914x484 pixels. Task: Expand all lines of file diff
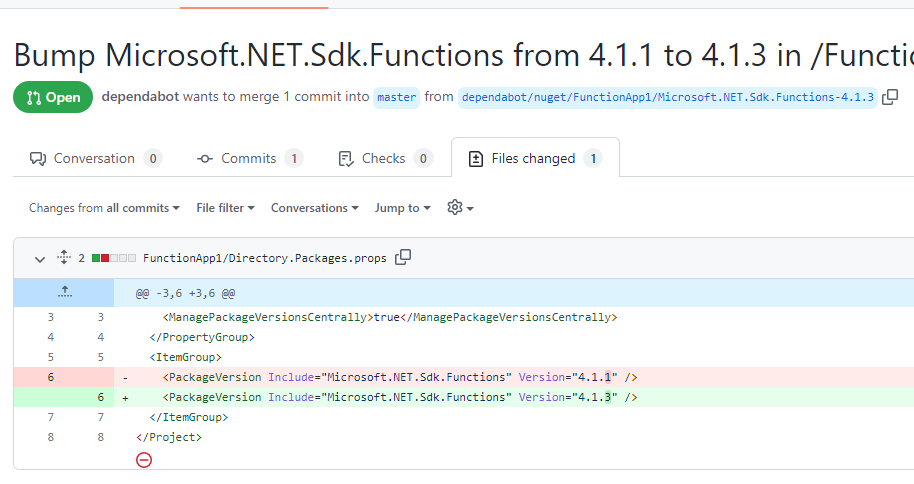(64, 257)
